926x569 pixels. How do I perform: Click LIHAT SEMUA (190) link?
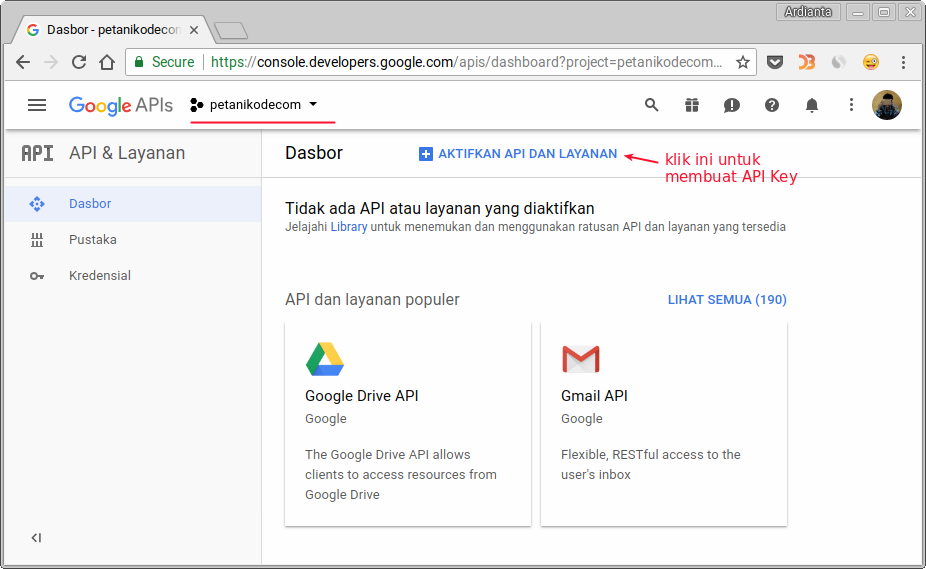pos(727,300)
